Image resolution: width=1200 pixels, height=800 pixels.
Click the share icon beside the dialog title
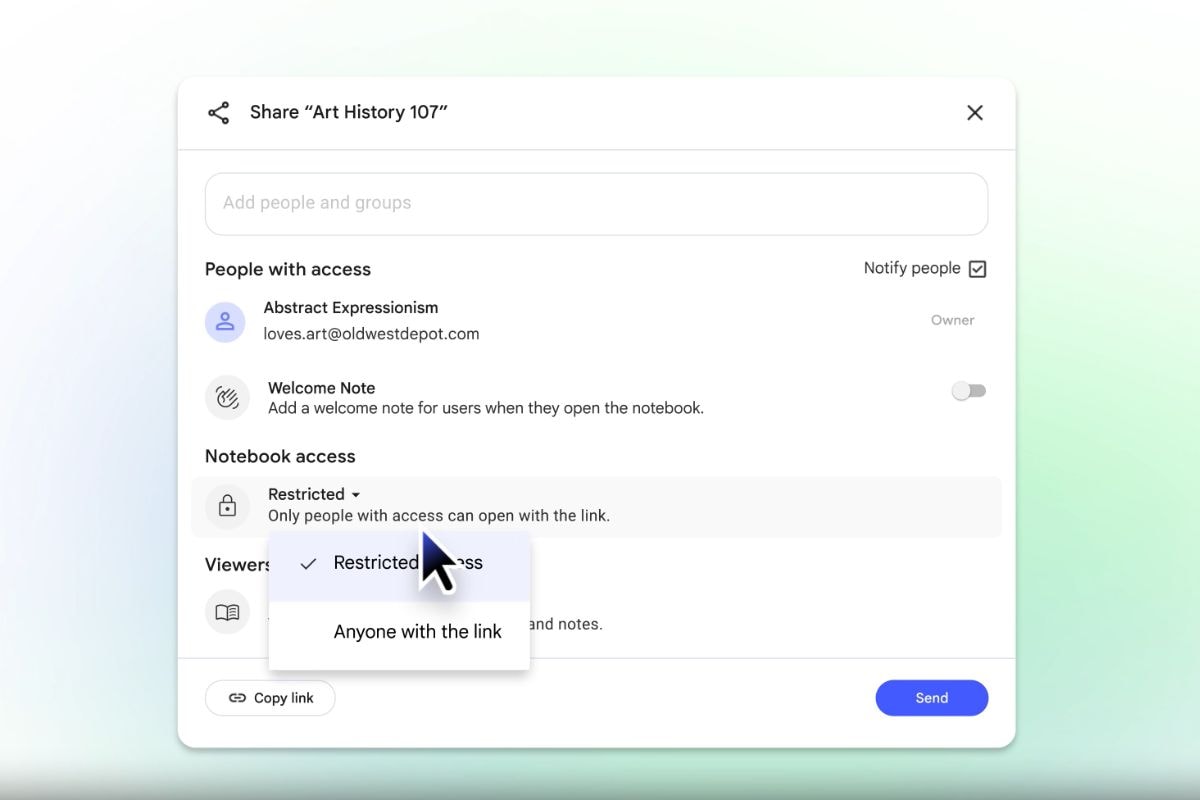(218, 113)
